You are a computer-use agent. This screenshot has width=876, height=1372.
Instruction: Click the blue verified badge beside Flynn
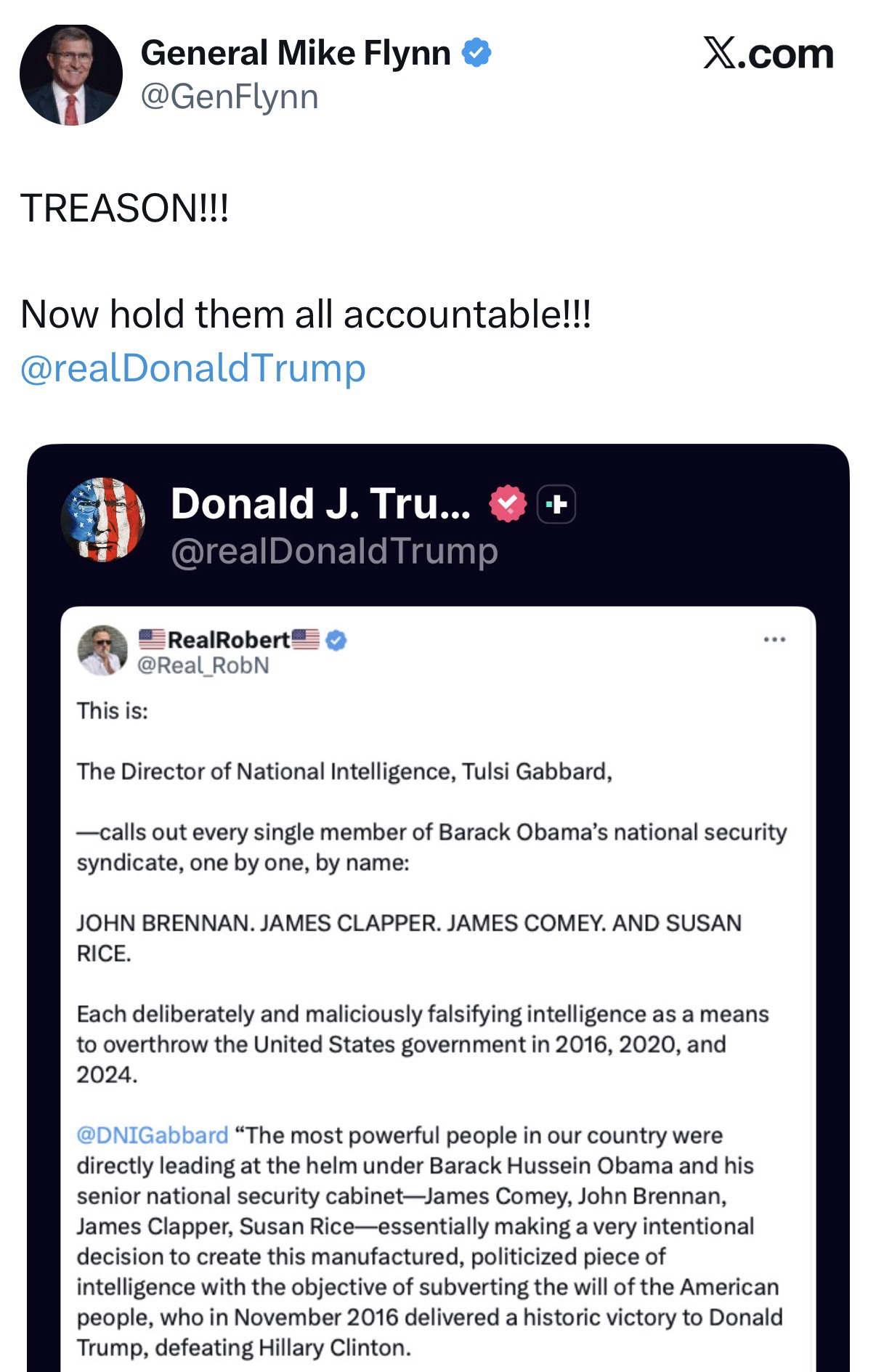(477, 53)
